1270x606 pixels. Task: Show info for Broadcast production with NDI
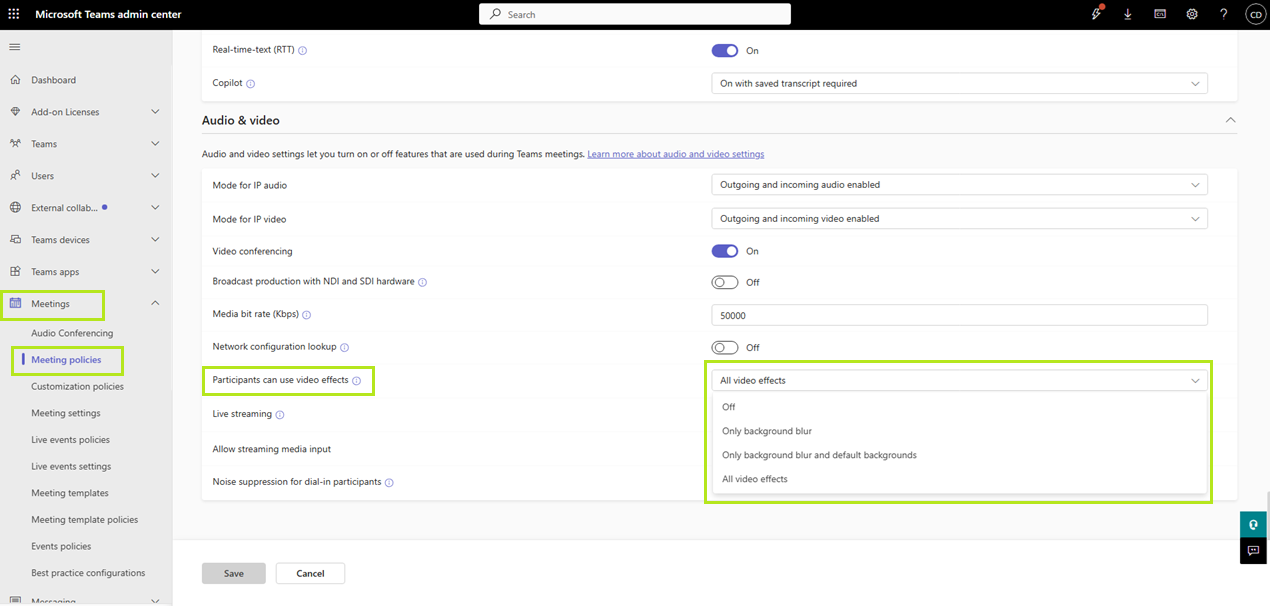click(x=422, y=283)
